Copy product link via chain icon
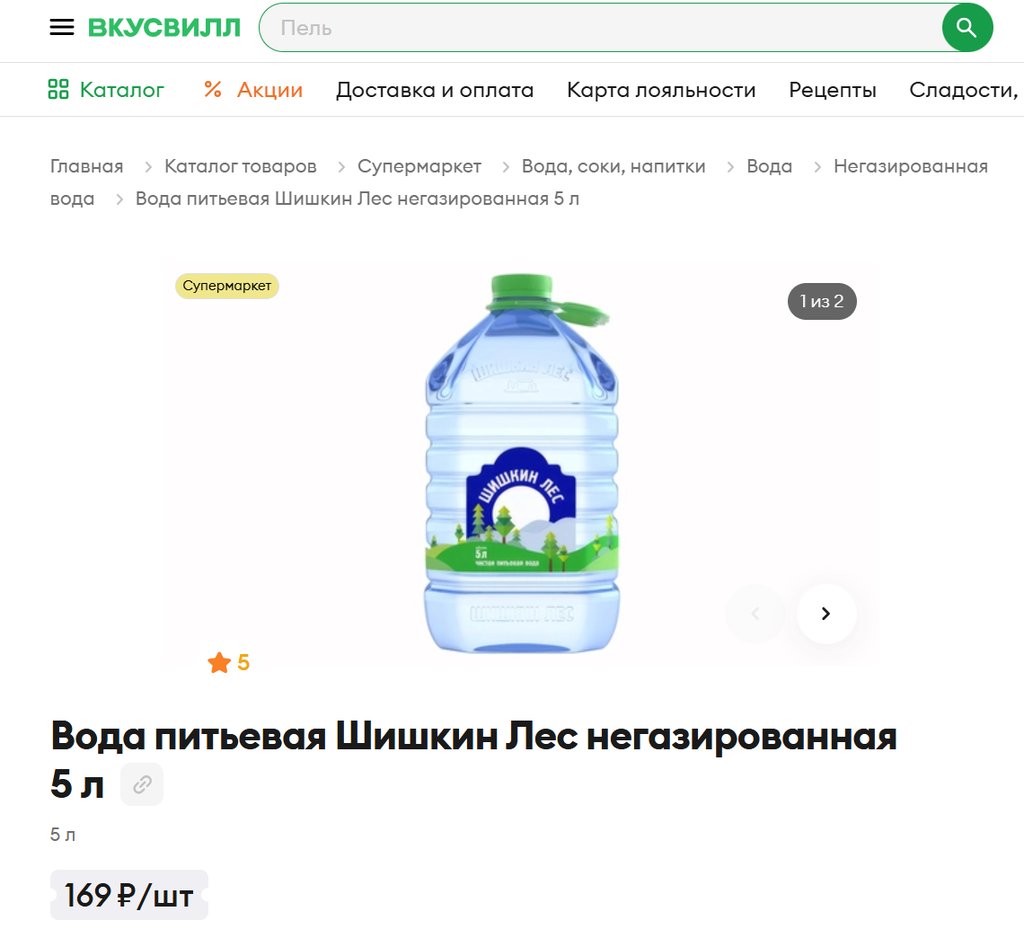The width and height of the screenshot is (1024, 929). [x=142, y=784]
